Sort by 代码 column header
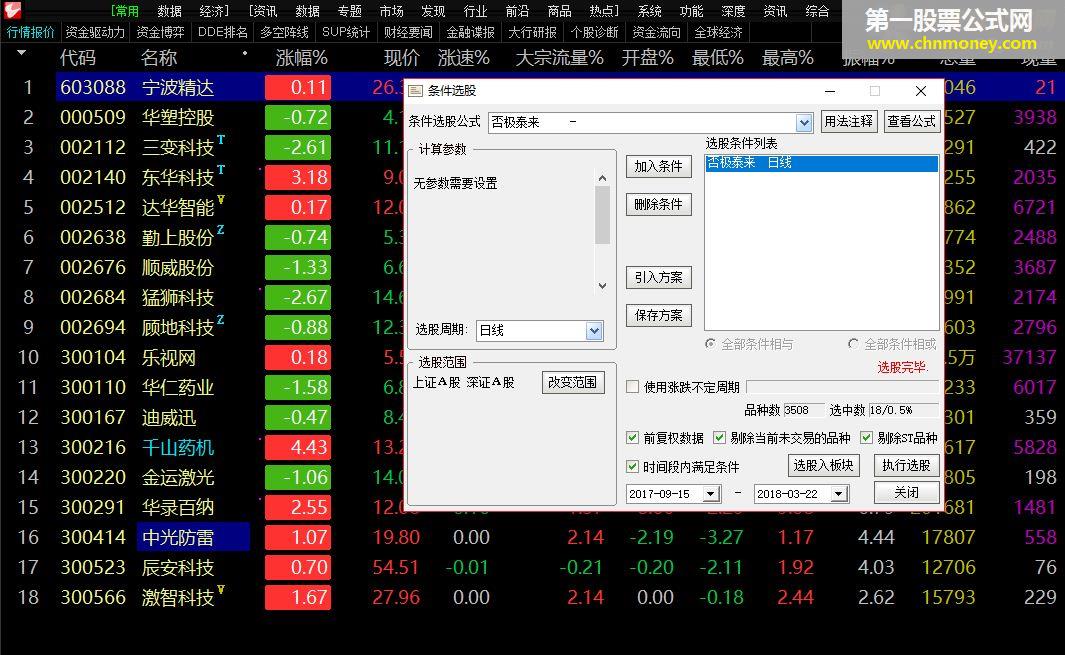 [x=77, y=58]
